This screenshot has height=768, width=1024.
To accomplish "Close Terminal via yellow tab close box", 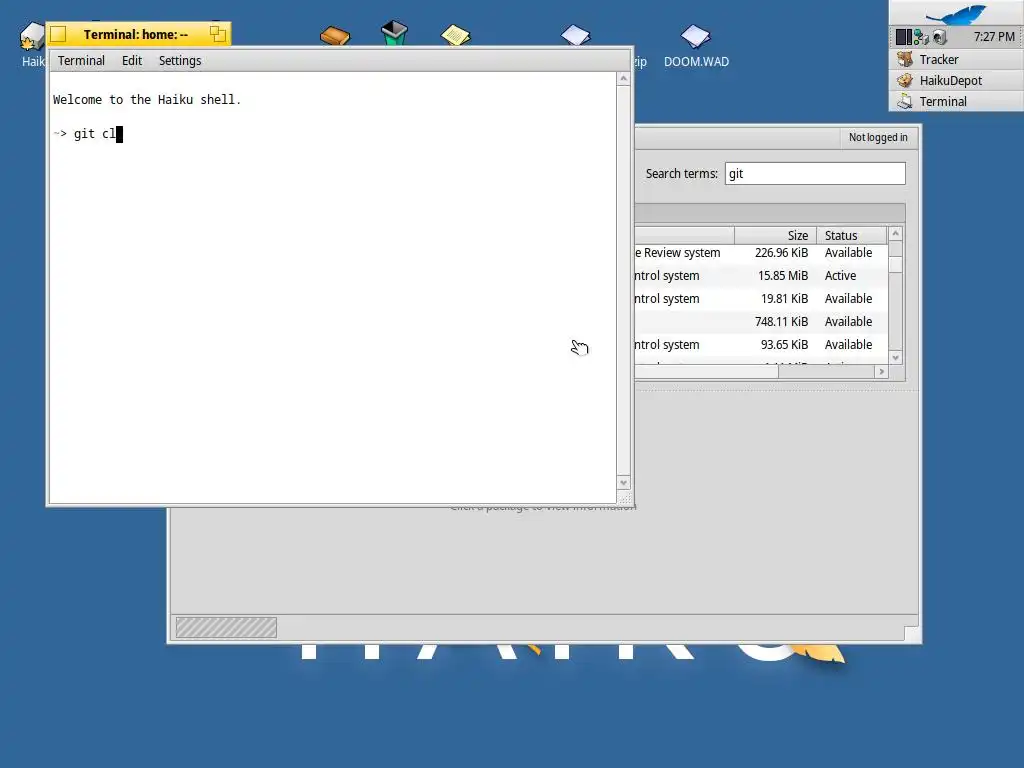I will pos(58,34).
